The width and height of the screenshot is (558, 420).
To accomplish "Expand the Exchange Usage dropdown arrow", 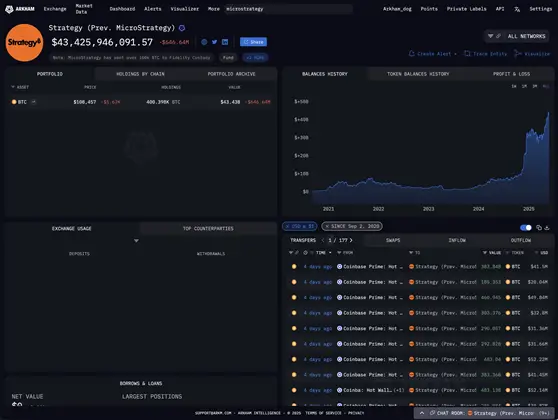I will [136, 241].
